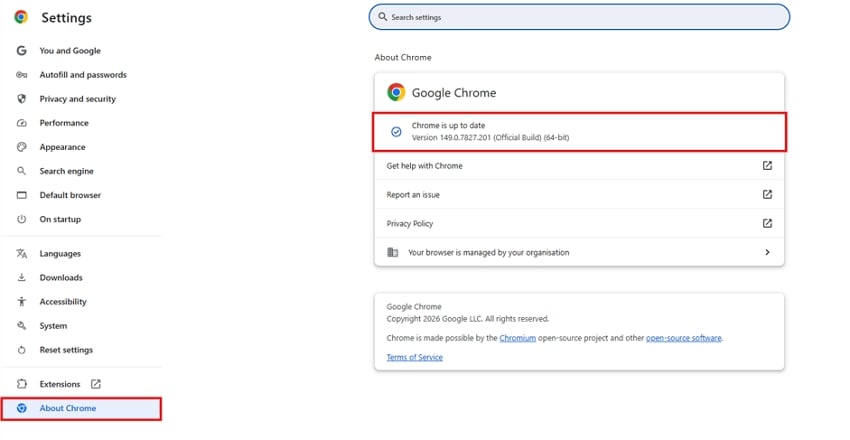Follow the open-source software link
850x440 pixels.
[684, 338]
